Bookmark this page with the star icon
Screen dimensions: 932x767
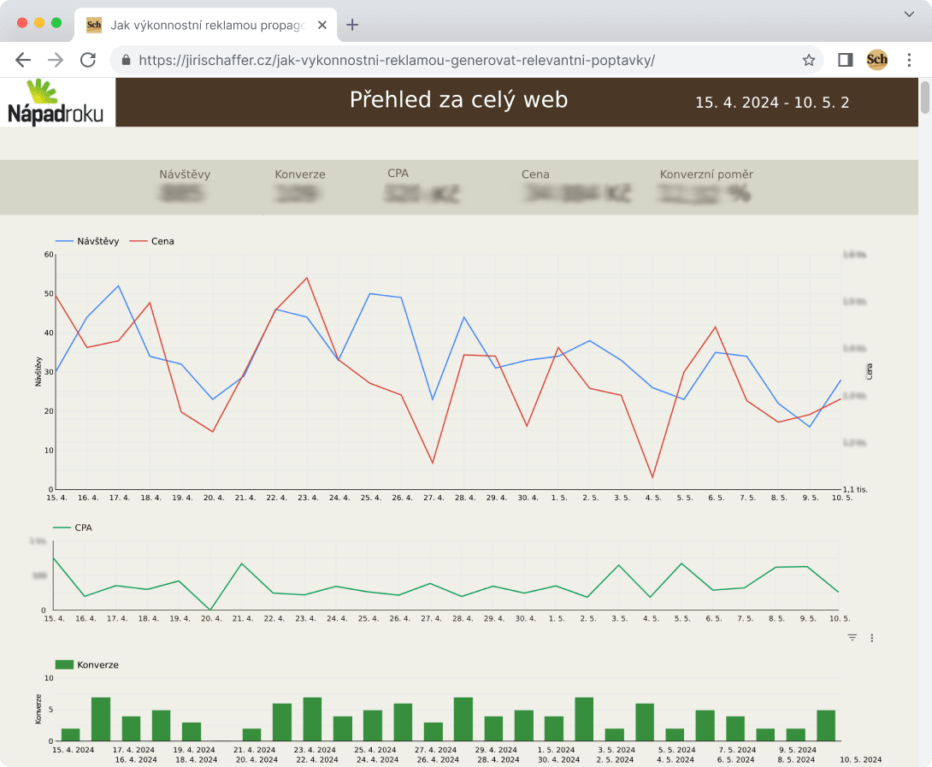pos(808,60)
